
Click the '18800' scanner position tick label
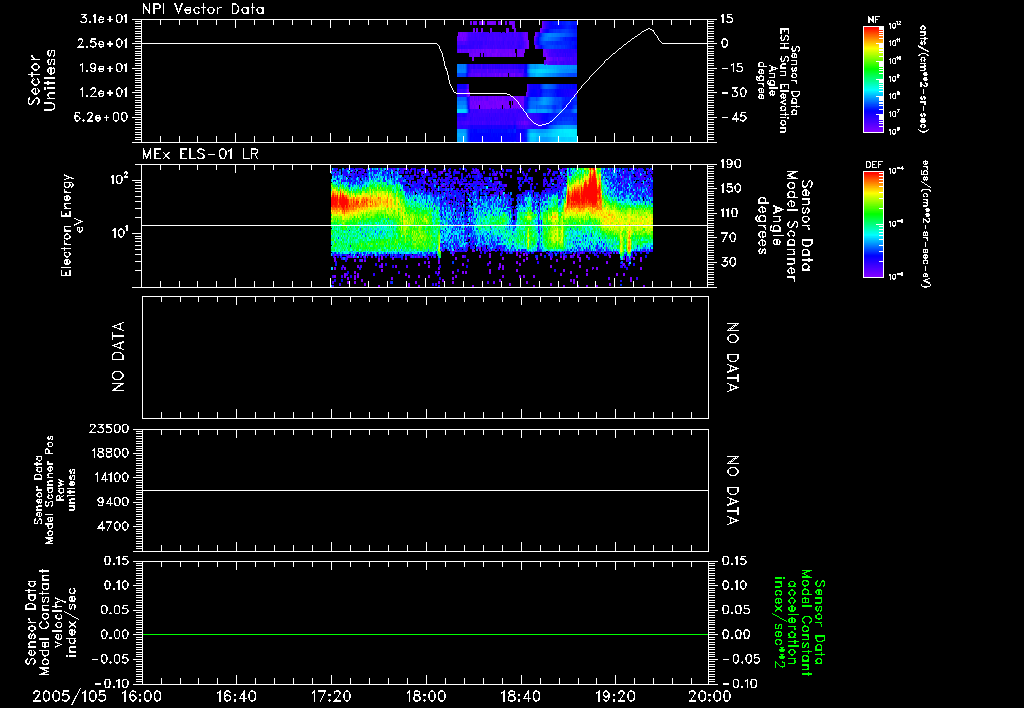point(110,453)
